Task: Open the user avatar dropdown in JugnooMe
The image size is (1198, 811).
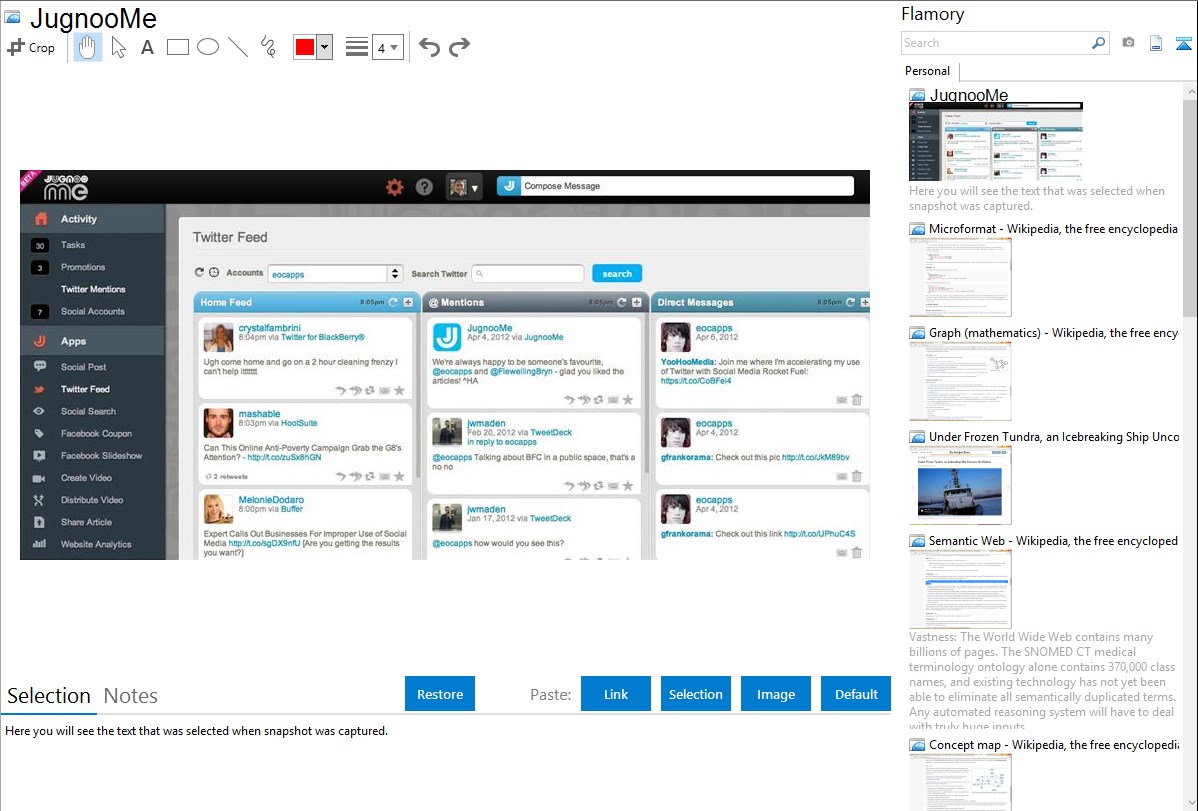Action: tap(464, 187)
